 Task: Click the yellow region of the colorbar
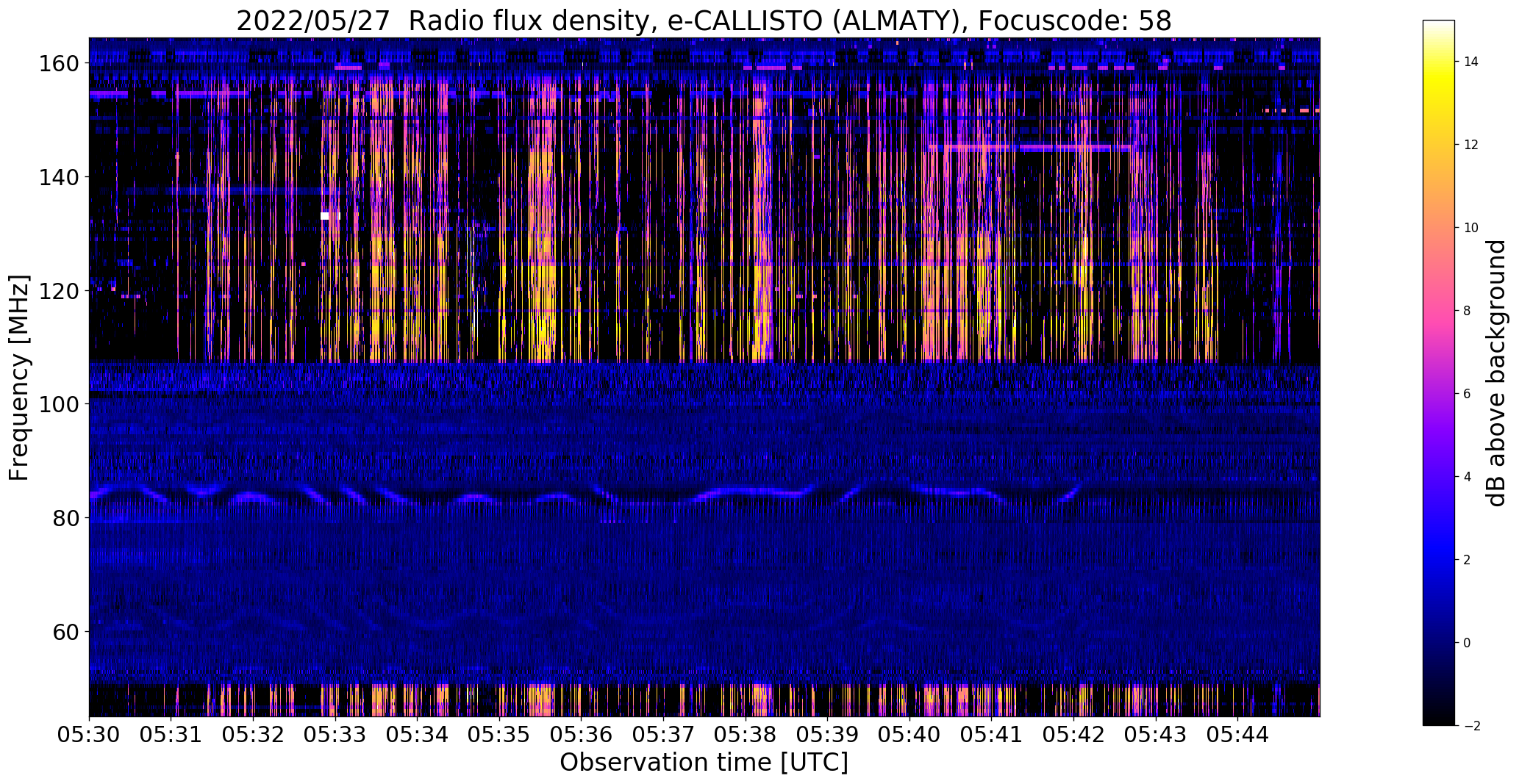click(1439, 81)
